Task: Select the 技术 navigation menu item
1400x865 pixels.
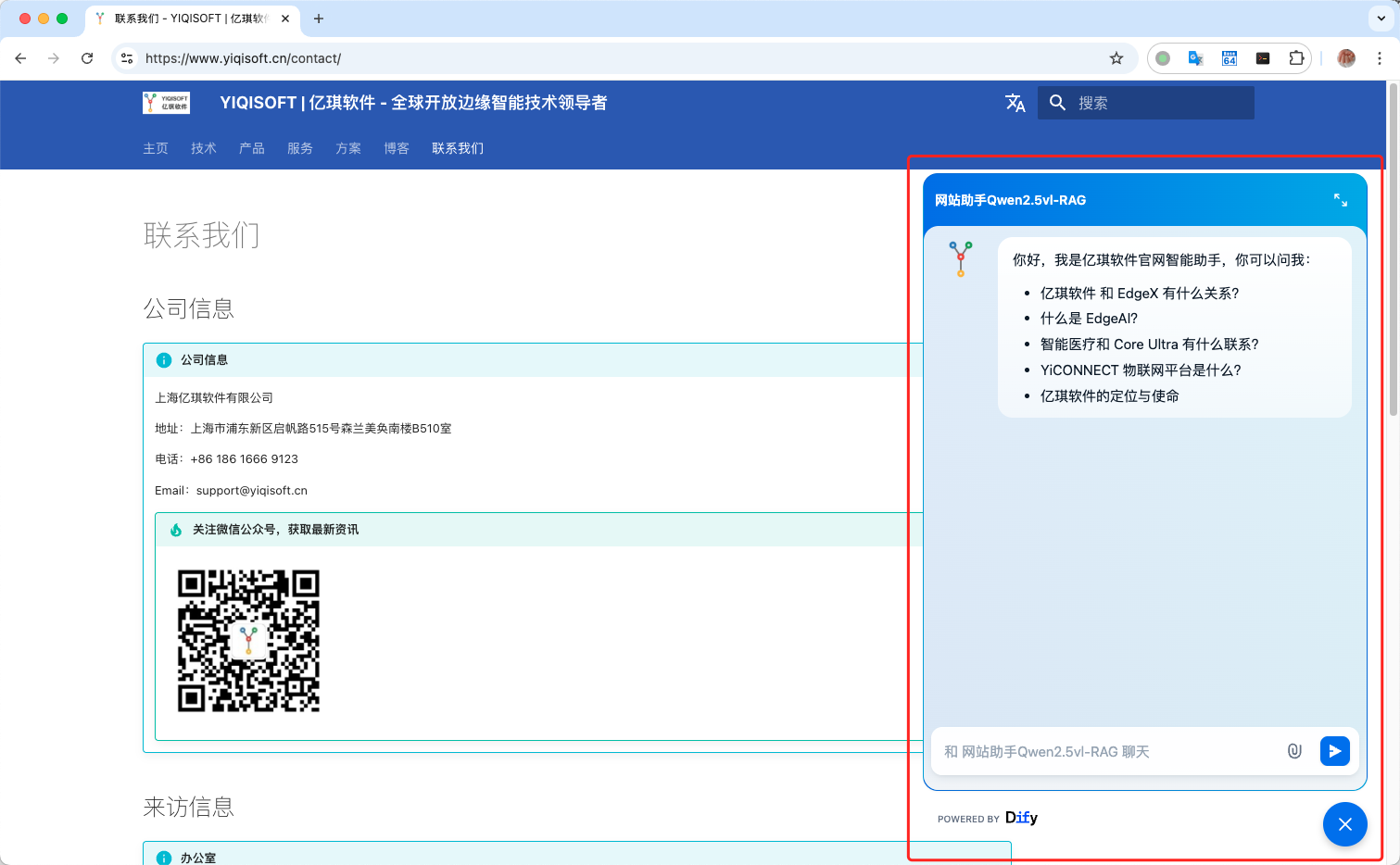Action: (x=203, y=148)
